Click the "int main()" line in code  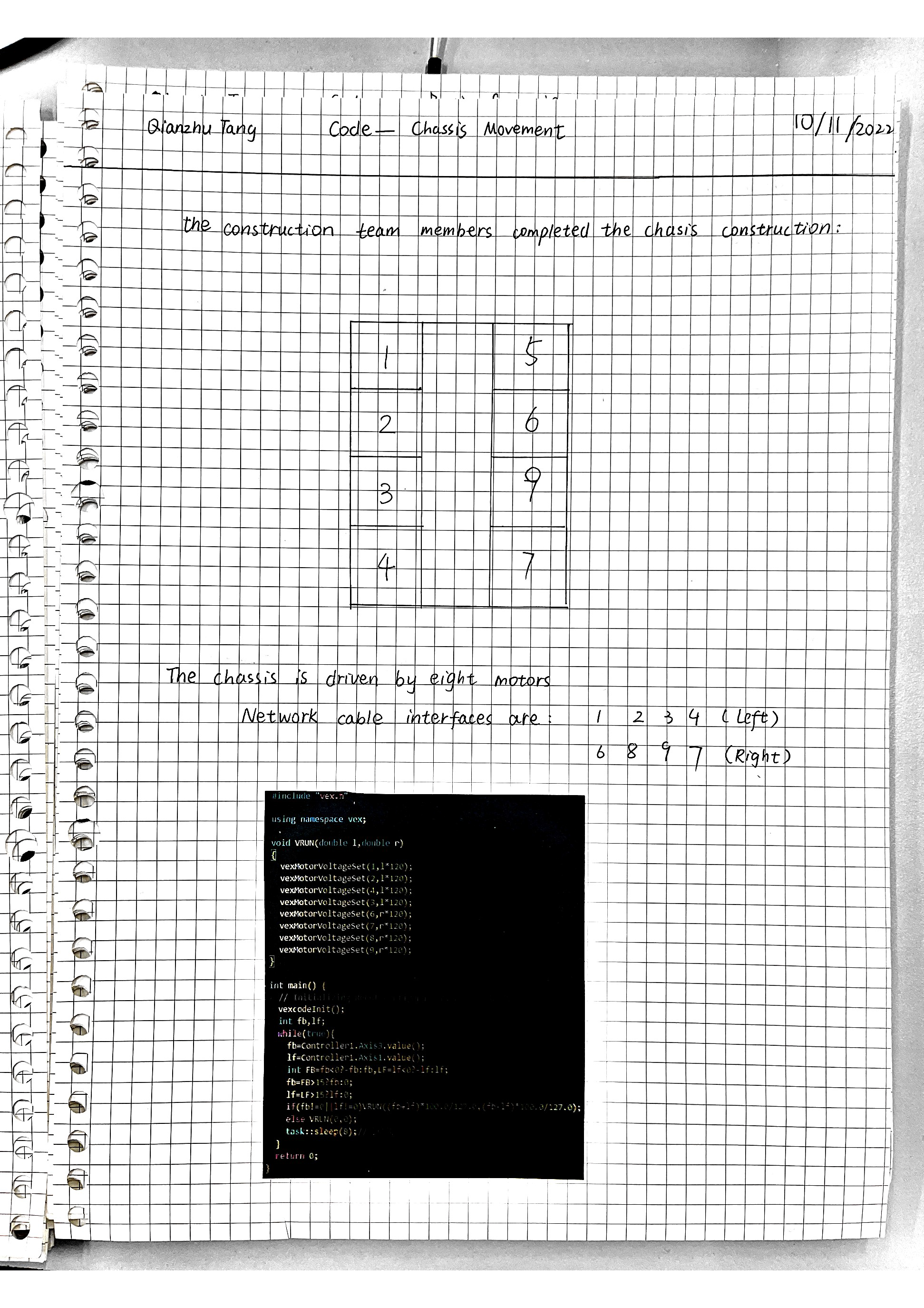pos(297,985)
